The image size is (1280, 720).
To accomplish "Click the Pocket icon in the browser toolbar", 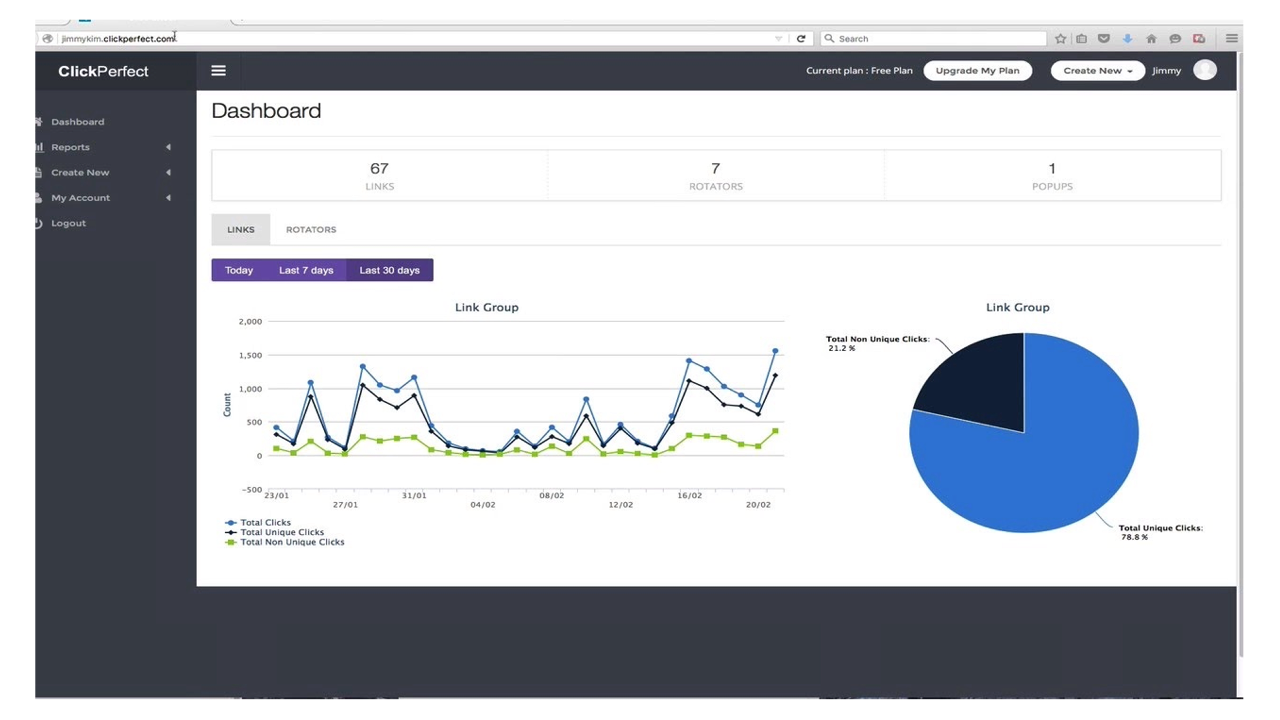I will 1104,38.
